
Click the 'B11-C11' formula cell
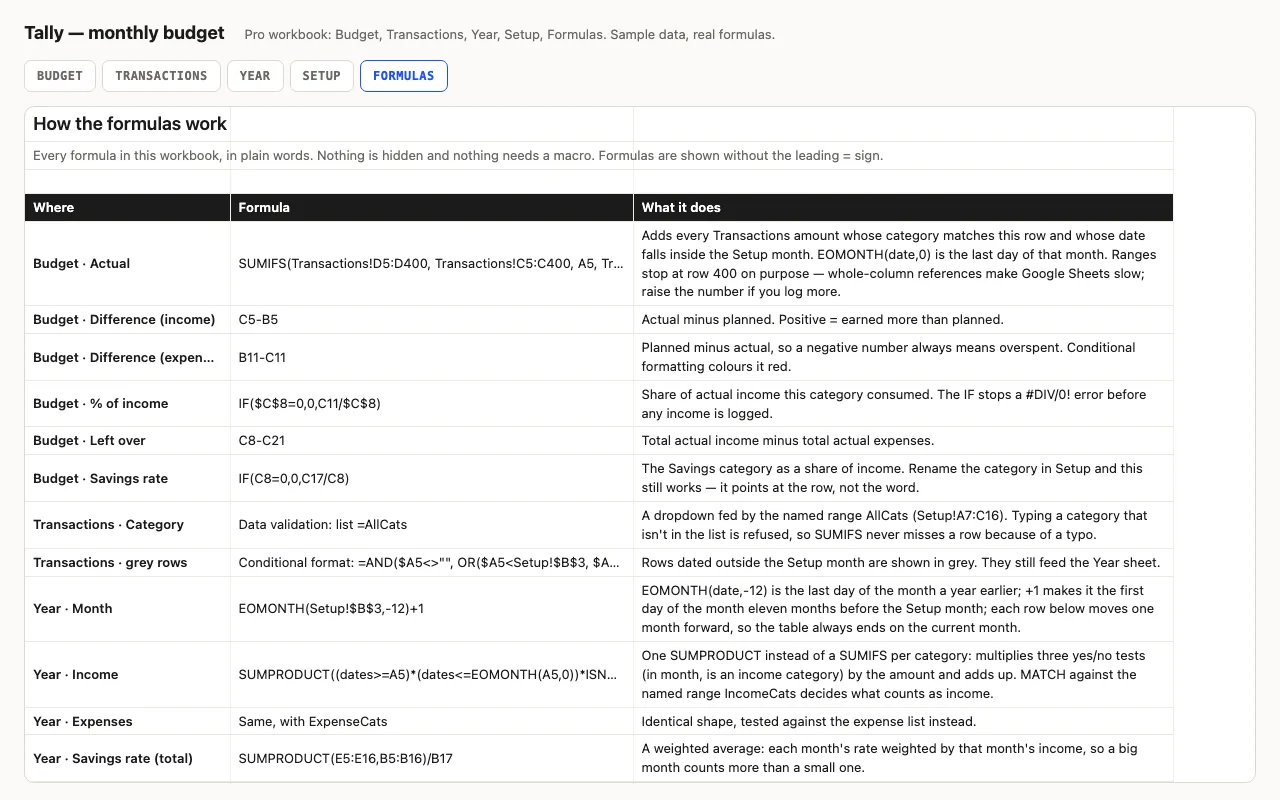coord(432,357)
